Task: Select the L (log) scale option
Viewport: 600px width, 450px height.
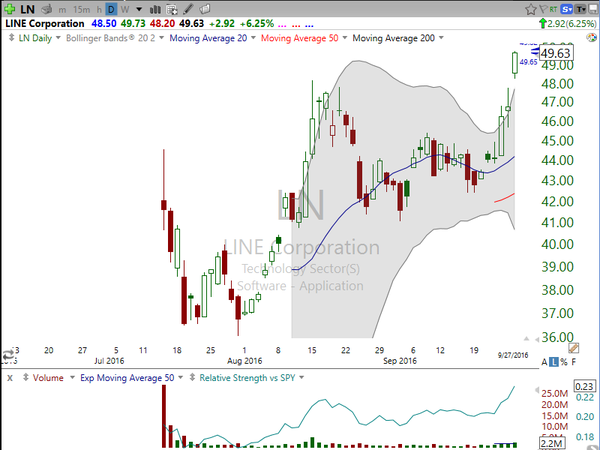Action: tap(554, 362)
